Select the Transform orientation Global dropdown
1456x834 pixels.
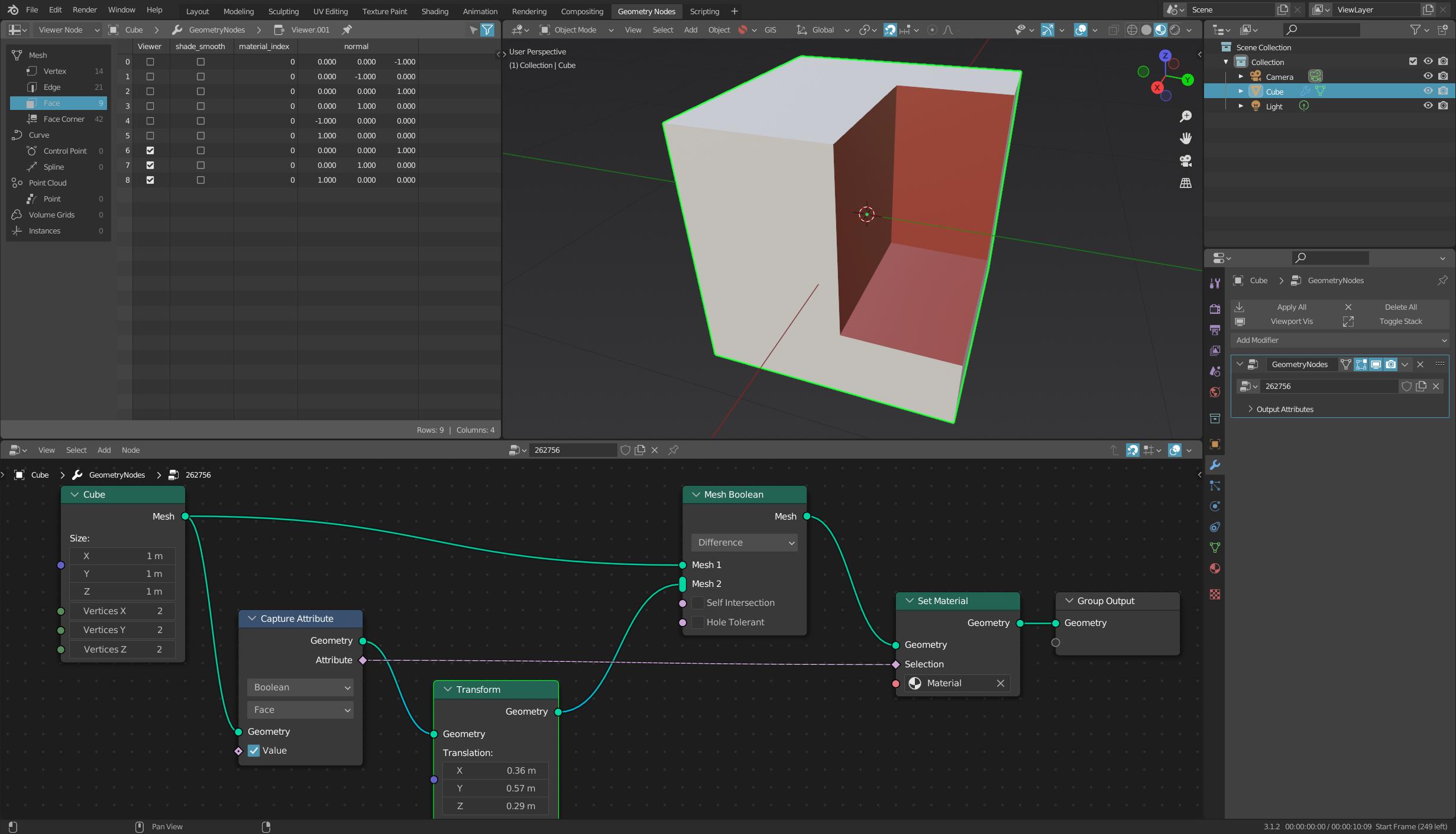(820, 29)
